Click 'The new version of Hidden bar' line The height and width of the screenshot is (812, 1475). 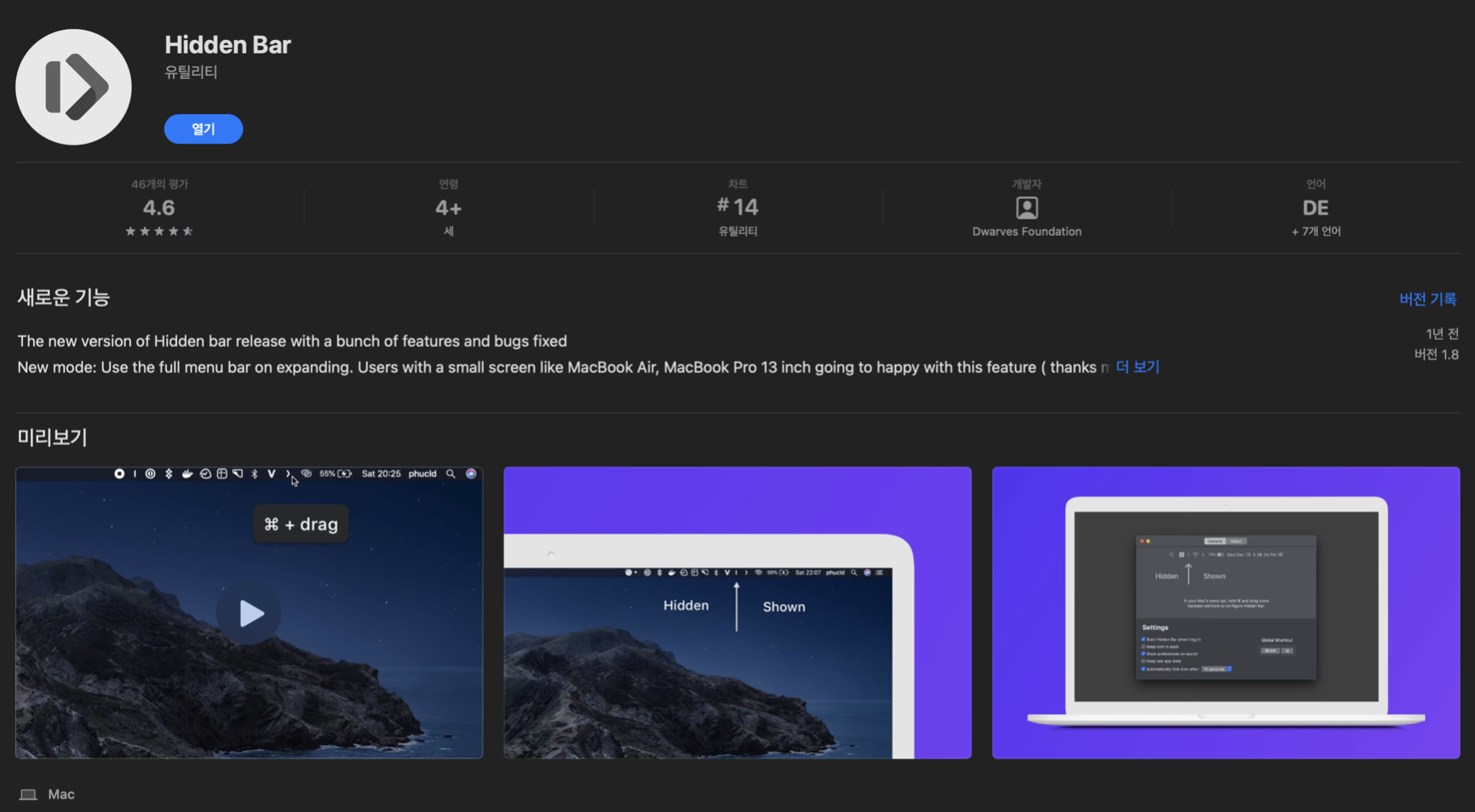[x=292, y=341]
